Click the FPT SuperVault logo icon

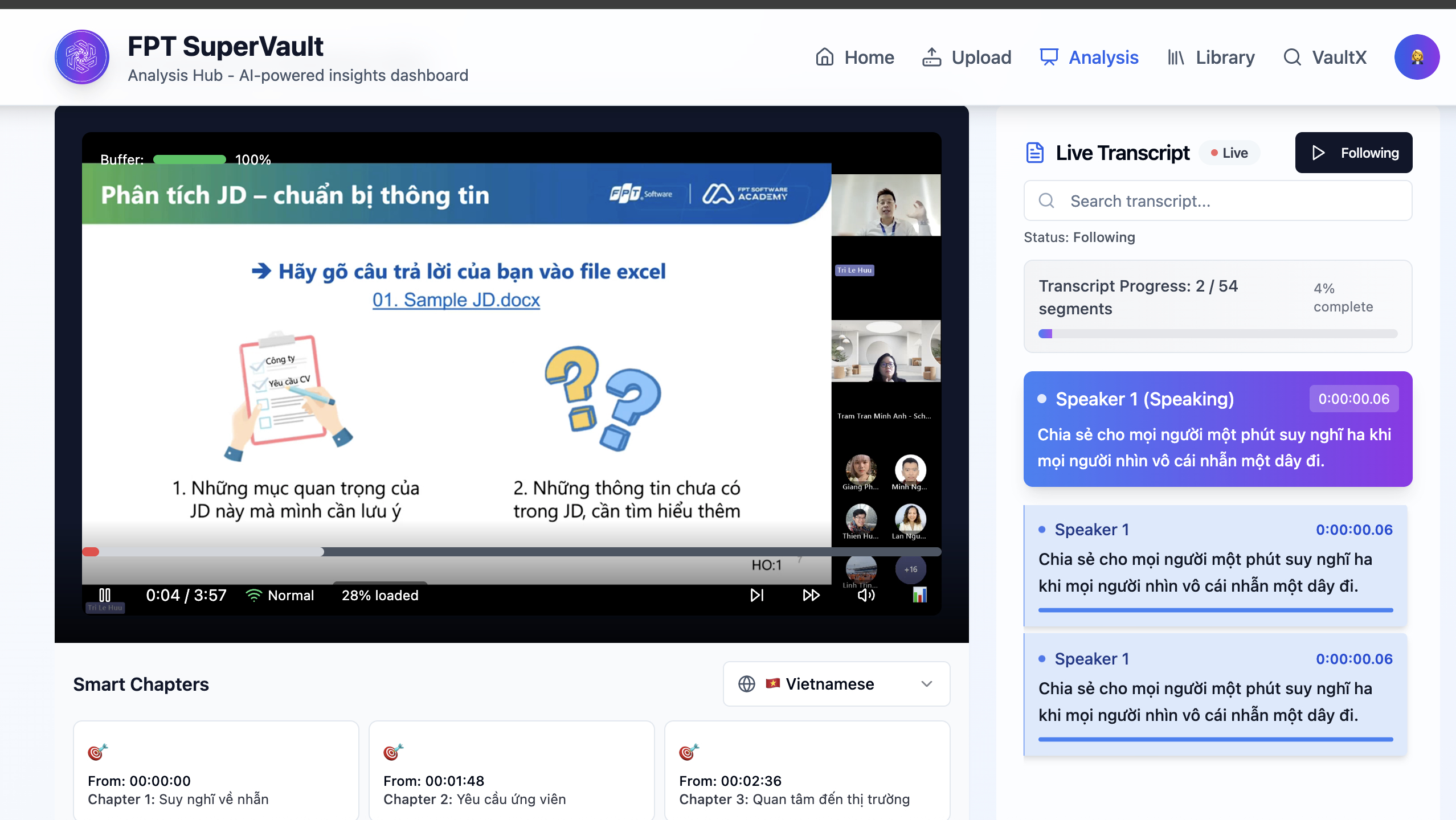click(x=82, y=57)
